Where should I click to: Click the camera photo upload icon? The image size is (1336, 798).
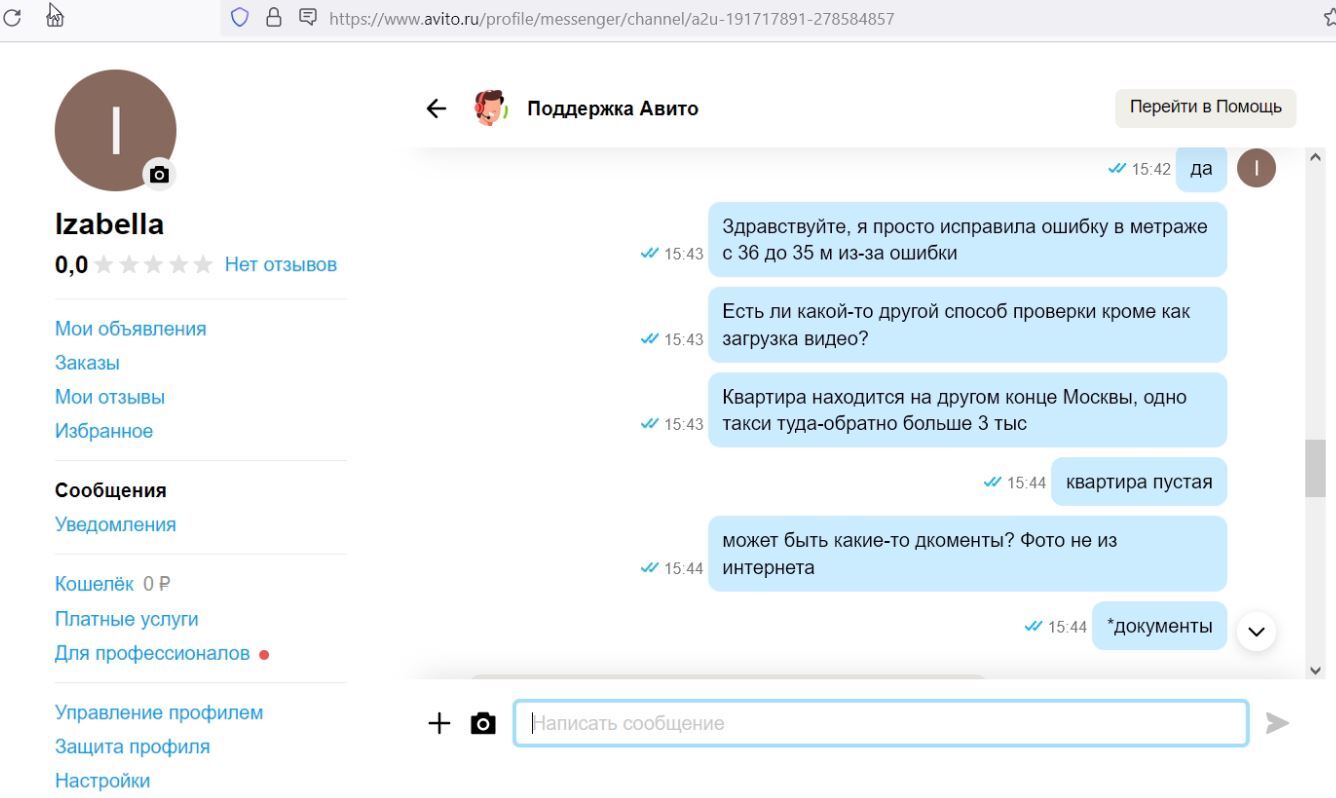[x=483, y=723]
